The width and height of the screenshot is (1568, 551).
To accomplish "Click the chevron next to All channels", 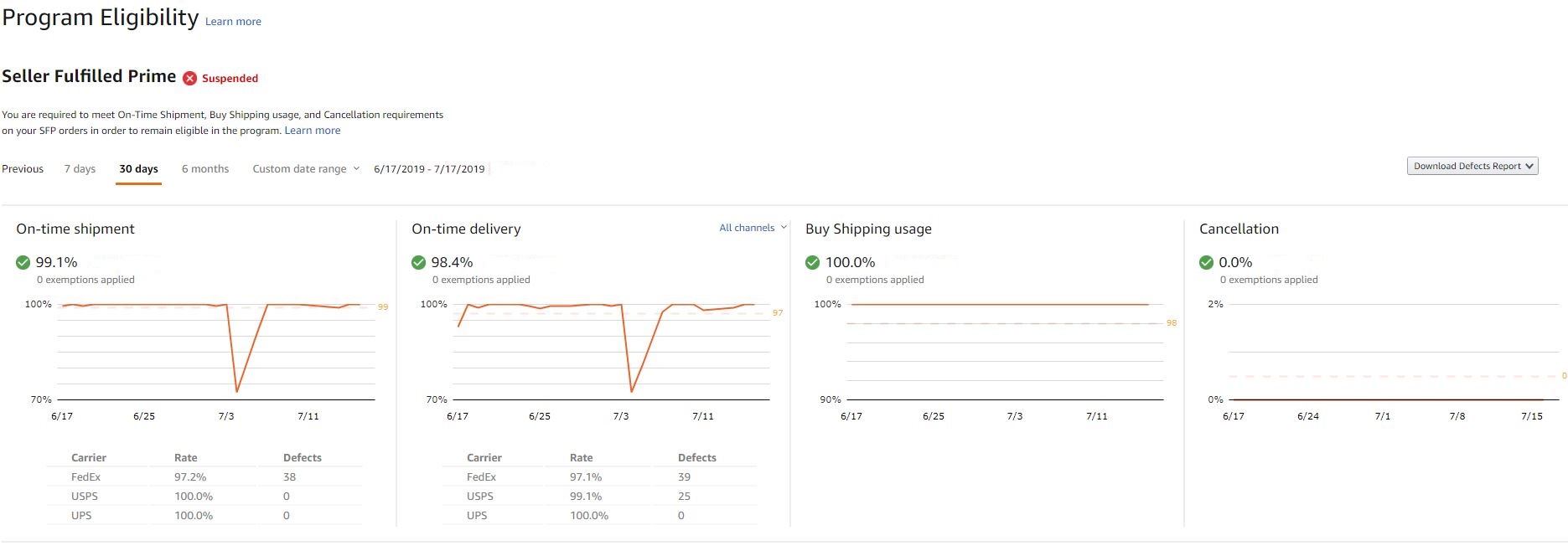I will [784, 227].
